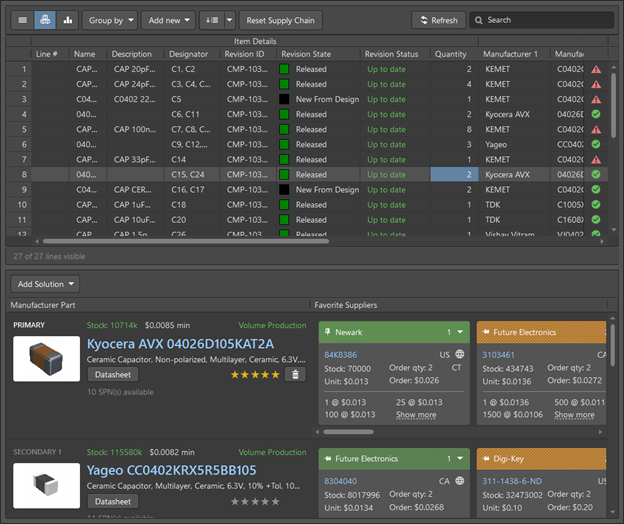
Task: Rate the Yageo part with stars
Action: click(255, 501)
